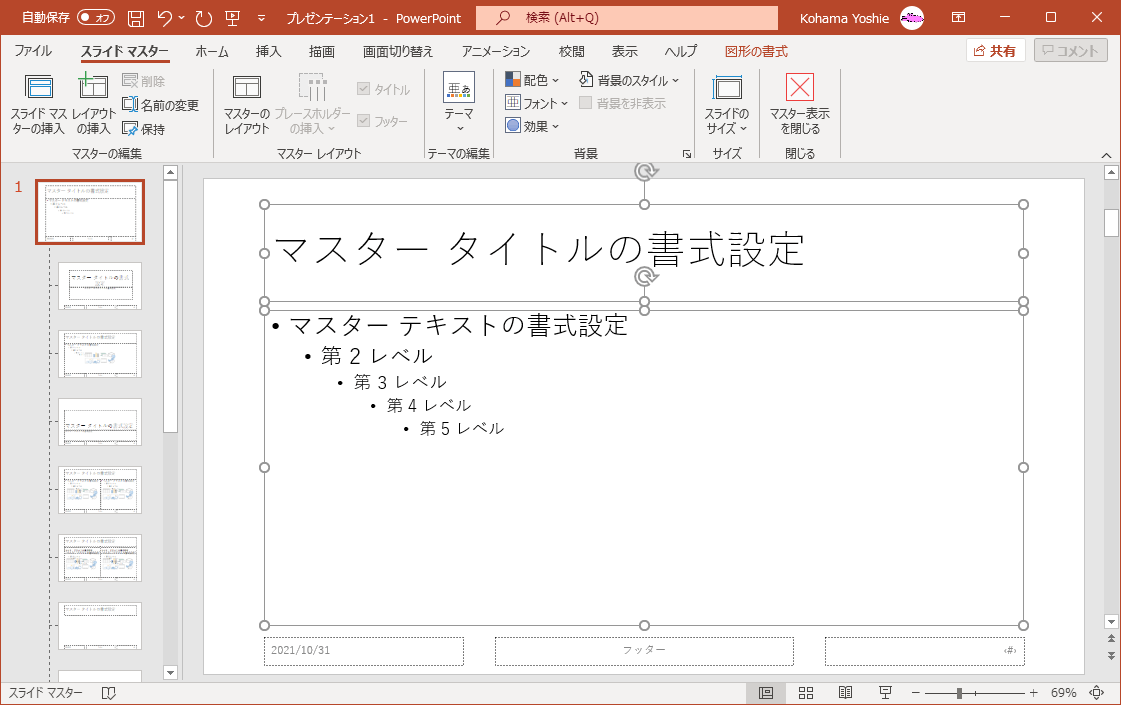Select the third layout thumbnail
Image resolution: width=1121 pixels, height=705 pixels.
[100, 422]
